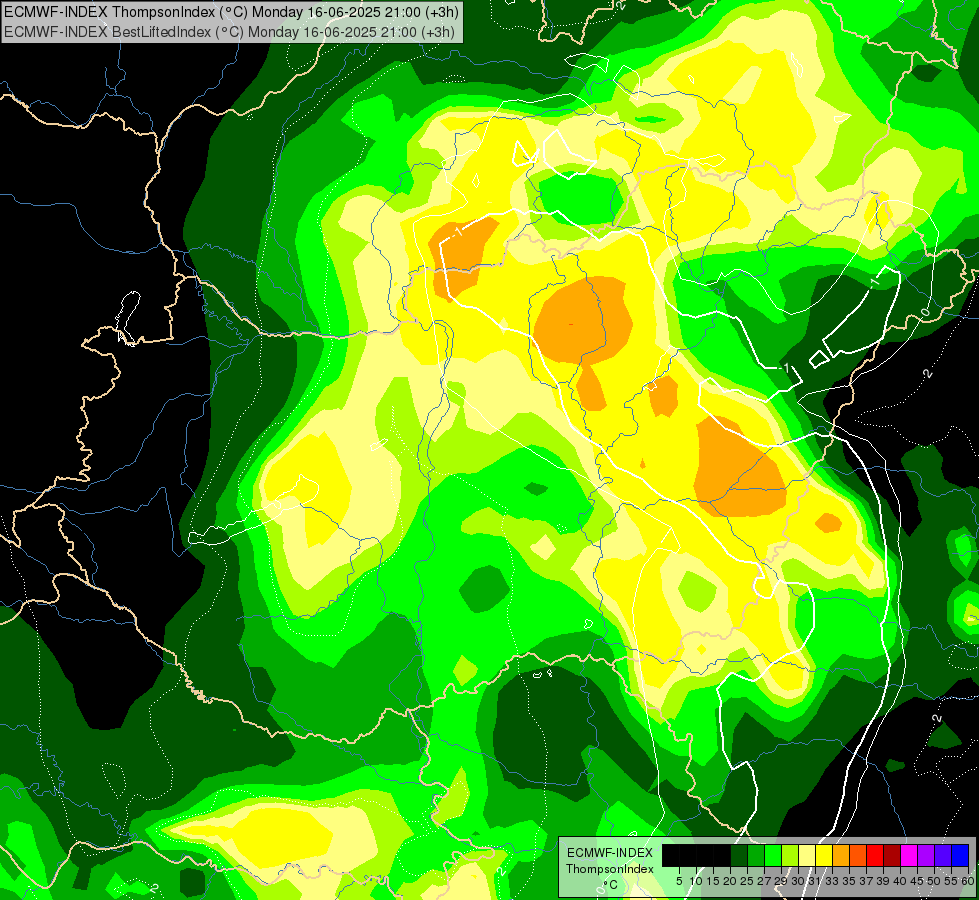Click the legend scale value 55
The width and height of the screenshot is (979, 900).
951,881
